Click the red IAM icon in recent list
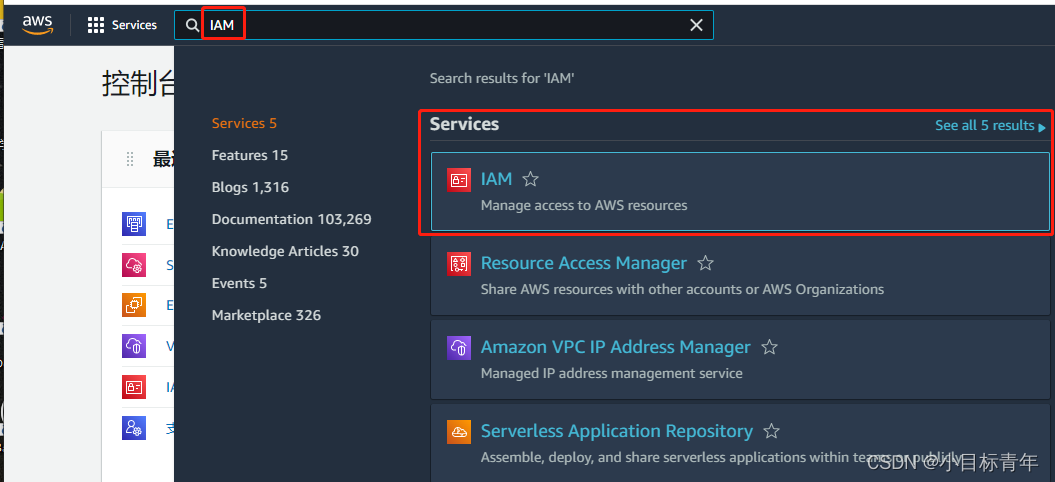1055x482 pixels. (x=134, y=387)
